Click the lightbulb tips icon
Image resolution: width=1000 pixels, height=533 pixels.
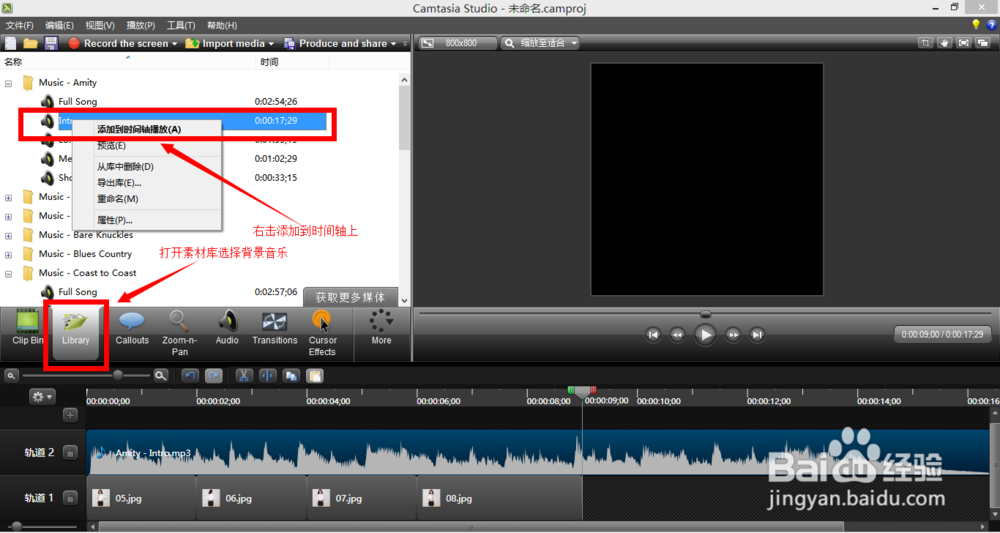[x=975, y=25]
